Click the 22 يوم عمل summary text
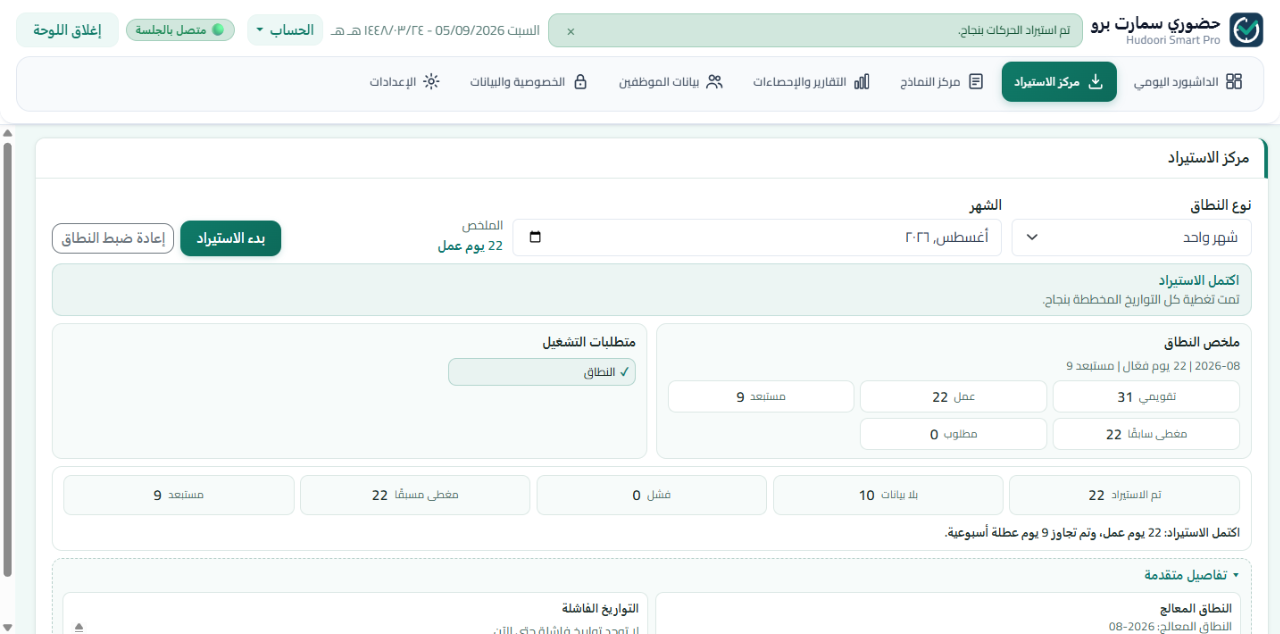This screenshot has height=634, width=1280. (470, 246)
